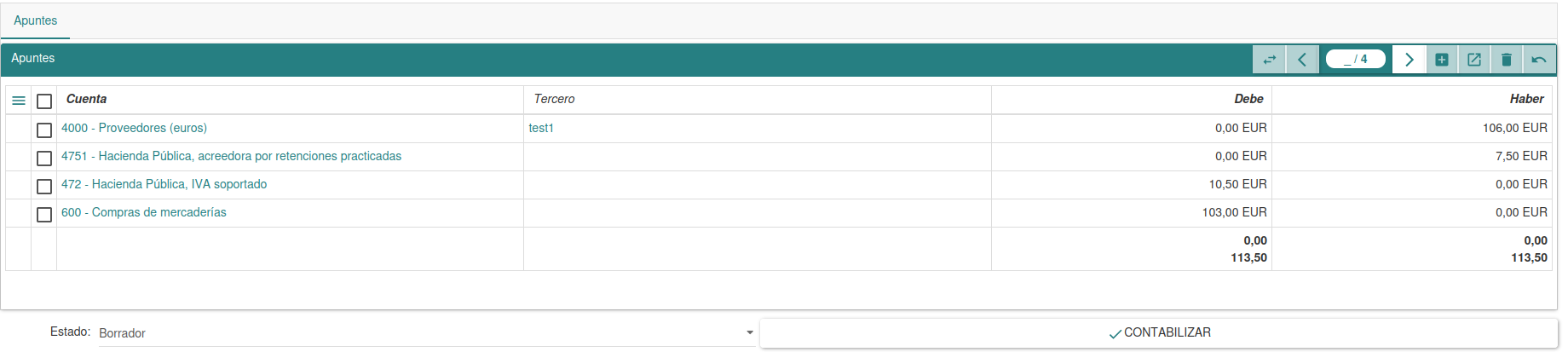Image resolution: width=1568 pixels, height=352 pixels.
Task: Click the switch view arrows icon
Action: point(1270,60)
